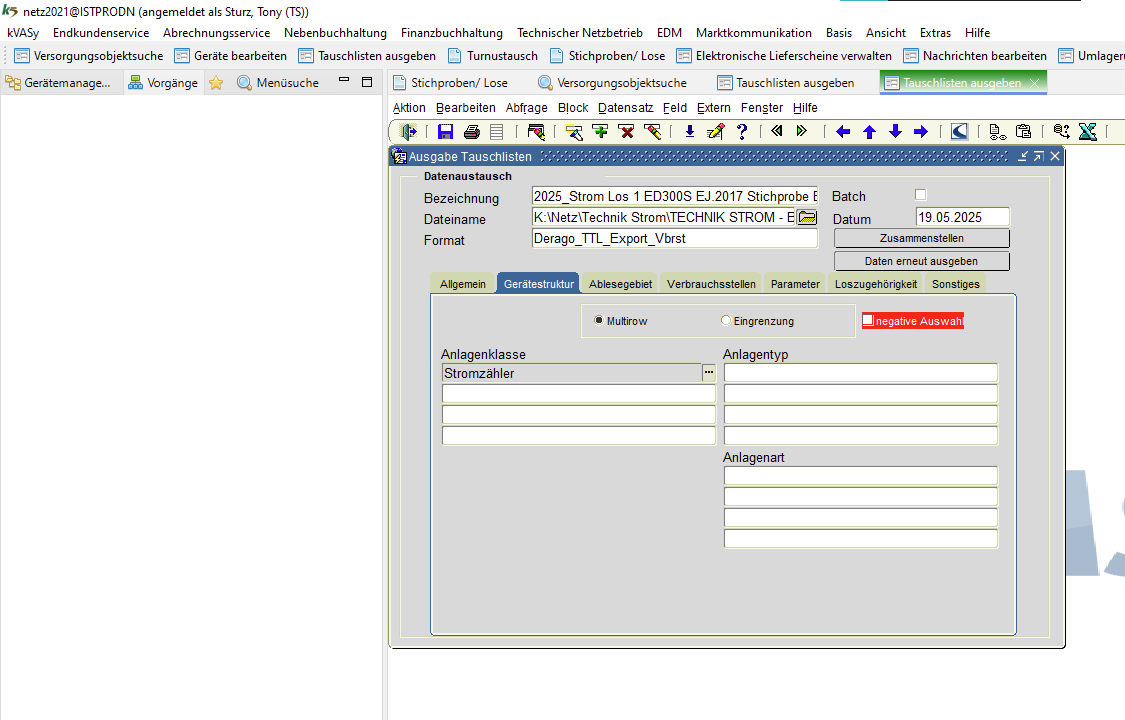The height and width of the screenshot is (720, 1125).
Task: Select the Eingrenzung radio button
Action: click(x=726, y=321)
